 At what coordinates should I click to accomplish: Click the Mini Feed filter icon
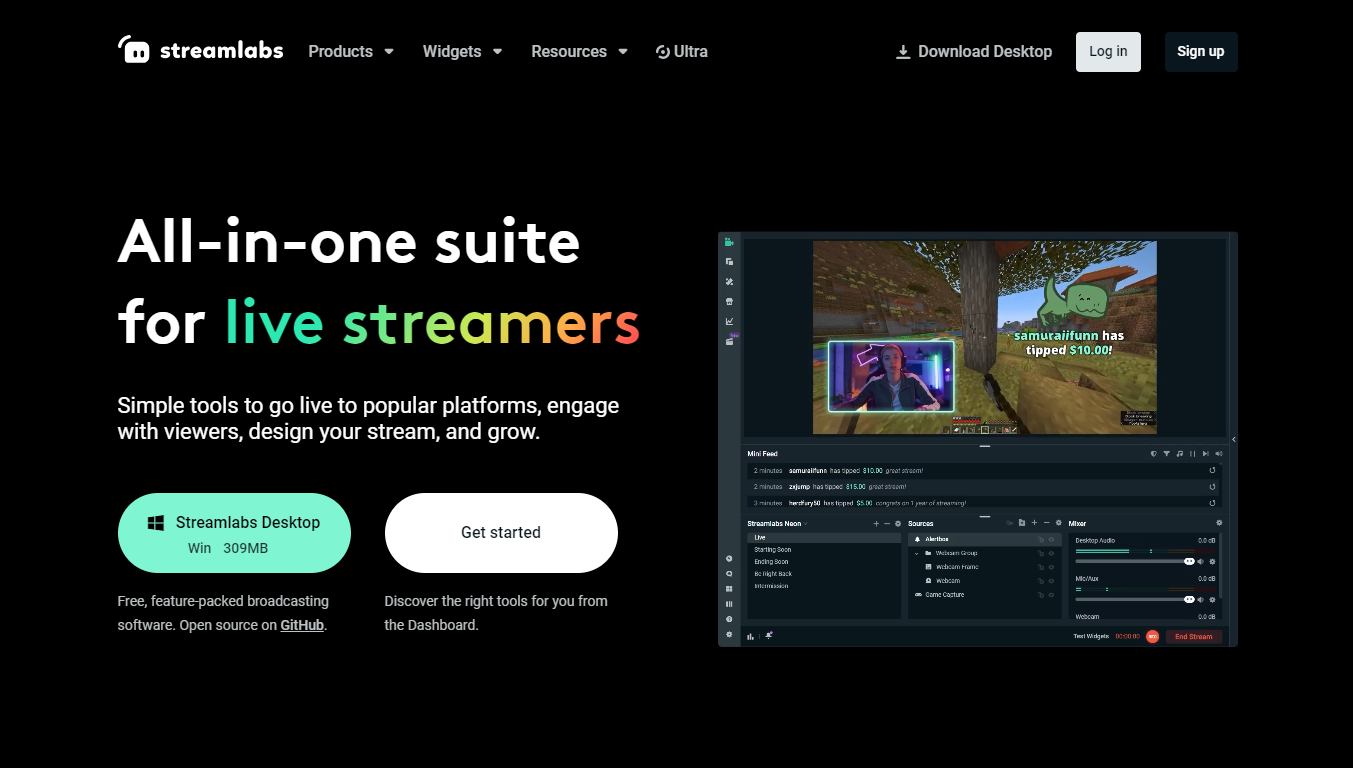pos(1166,454)
